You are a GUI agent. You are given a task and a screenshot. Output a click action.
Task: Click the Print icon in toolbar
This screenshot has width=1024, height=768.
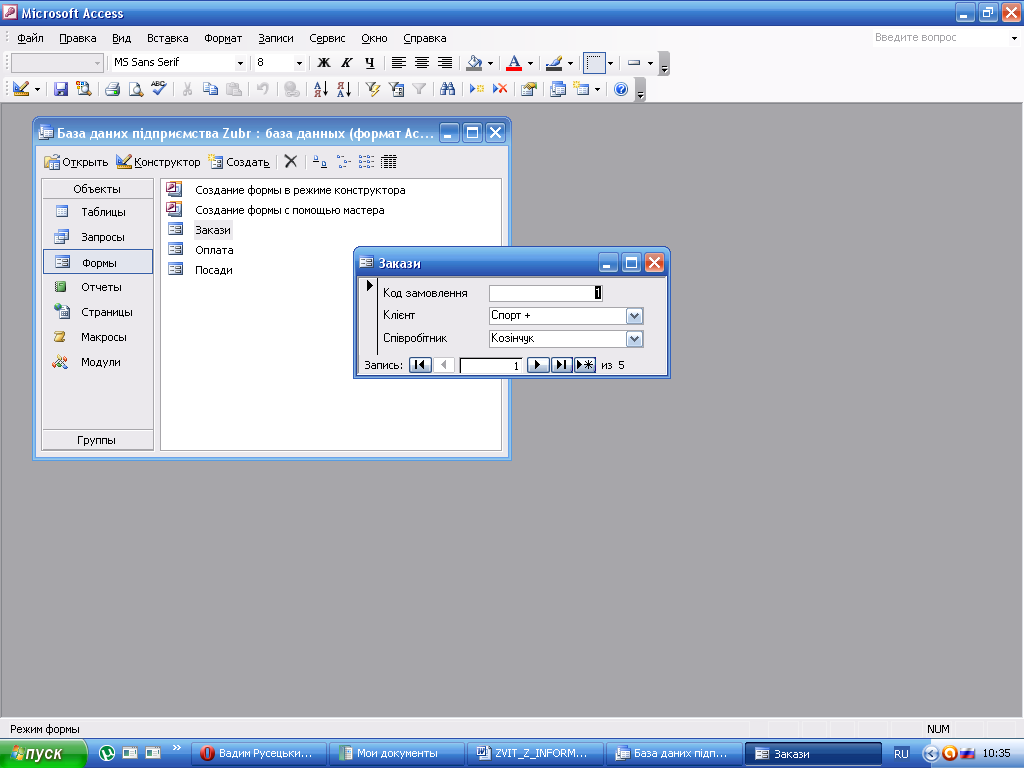(x=112, y=89)
